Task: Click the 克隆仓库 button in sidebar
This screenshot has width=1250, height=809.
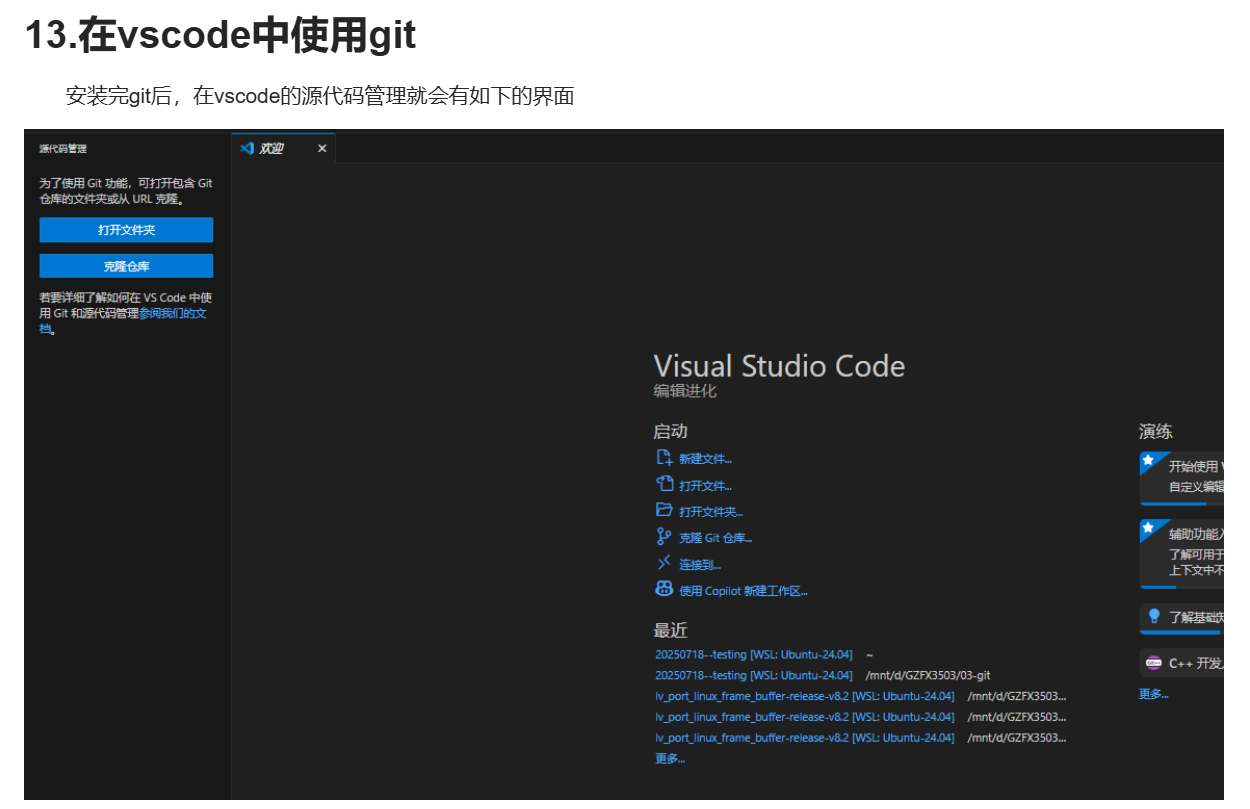Action: point(126,266)
